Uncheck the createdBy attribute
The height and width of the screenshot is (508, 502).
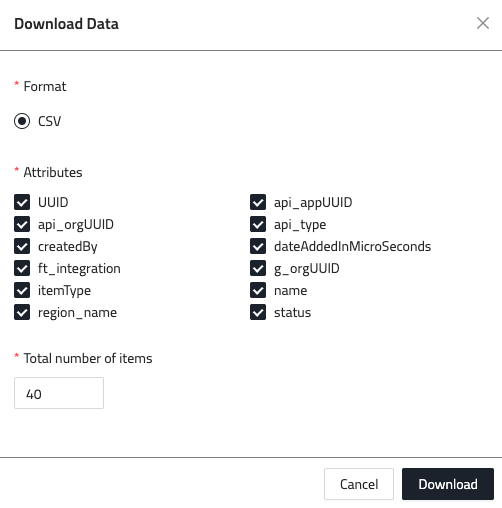(22, 246)
